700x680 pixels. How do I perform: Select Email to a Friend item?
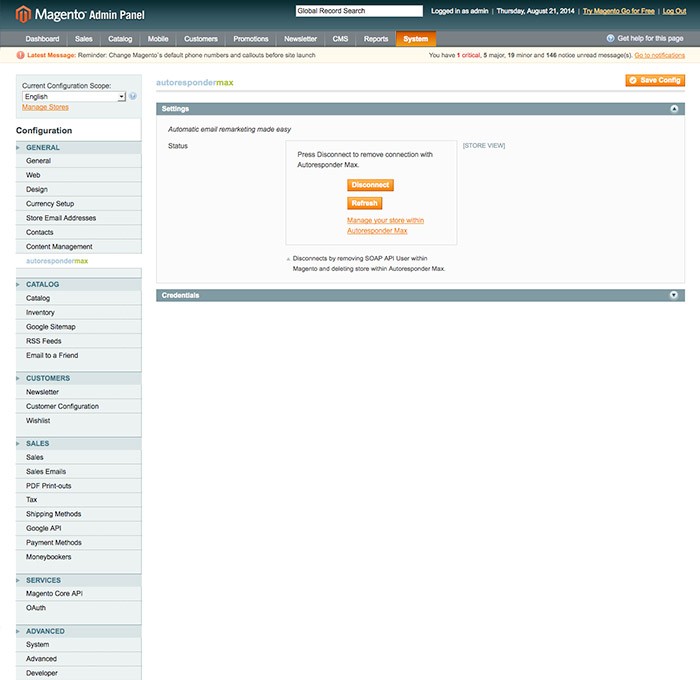(x=79, y=355)
